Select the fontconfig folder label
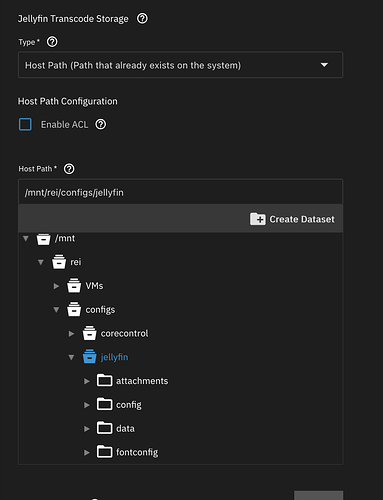This screenshot has width=383, height=500. [137, 452]
